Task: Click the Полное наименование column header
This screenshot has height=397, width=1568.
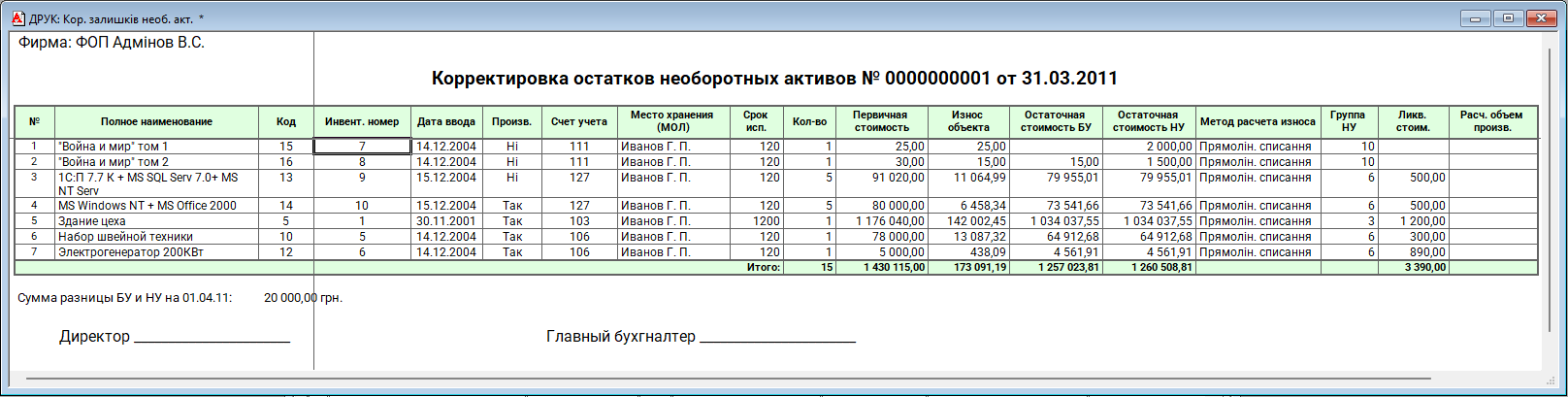Action: pyautogui.click(x=156, y=122)
